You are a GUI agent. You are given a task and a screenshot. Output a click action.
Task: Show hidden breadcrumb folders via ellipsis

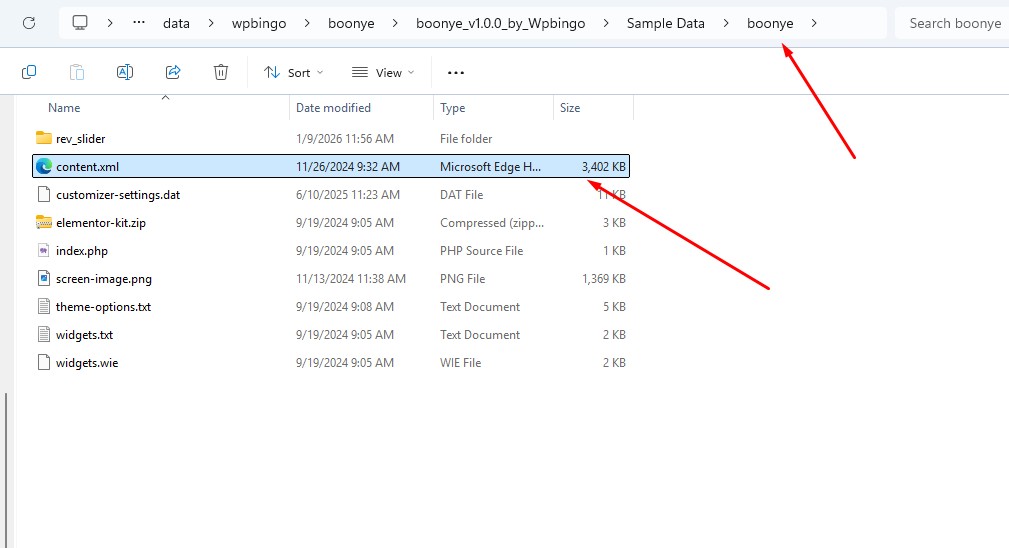click(139, 23)
